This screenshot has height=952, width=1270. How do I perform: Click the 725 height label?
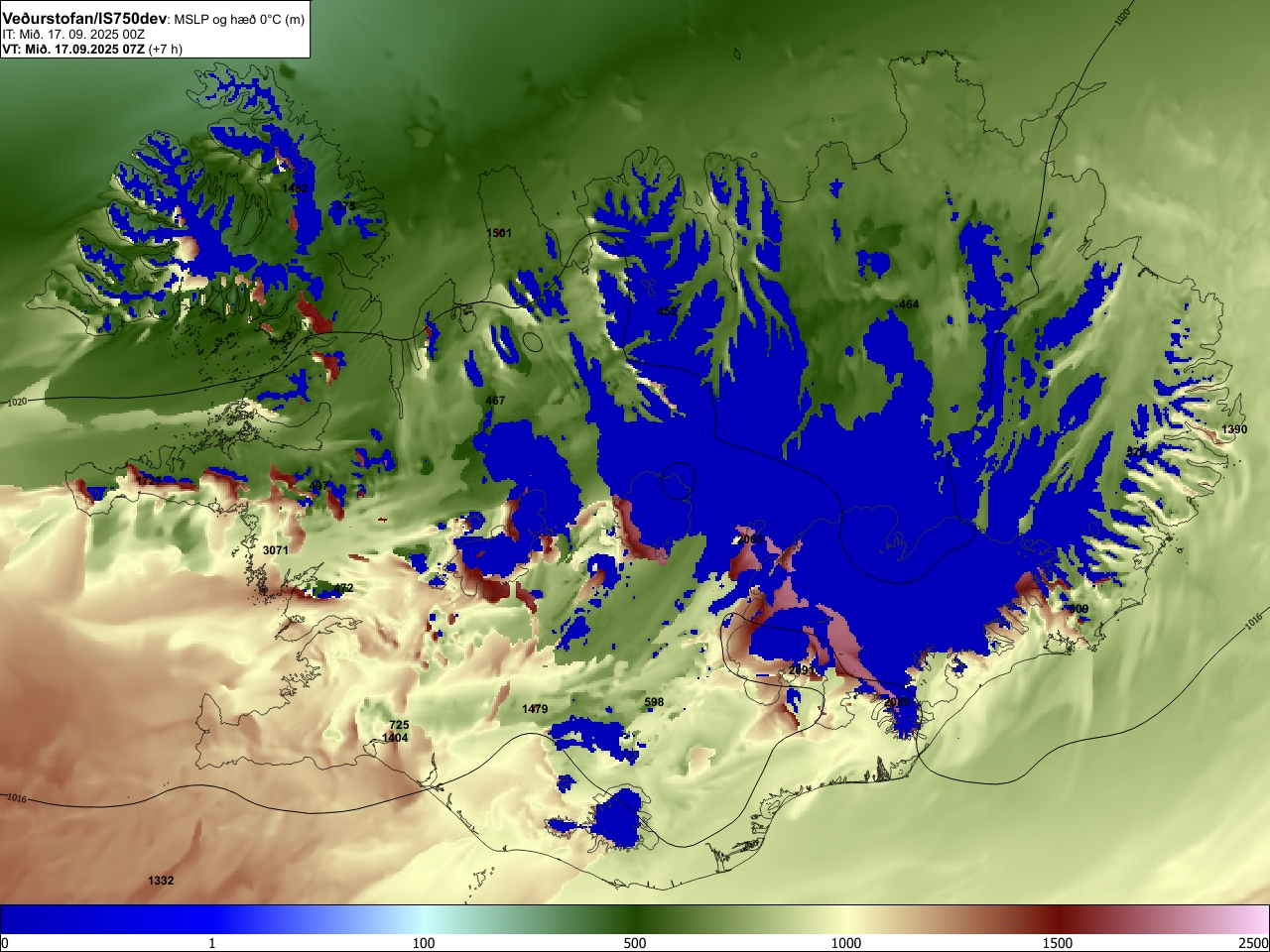point(399,725)
